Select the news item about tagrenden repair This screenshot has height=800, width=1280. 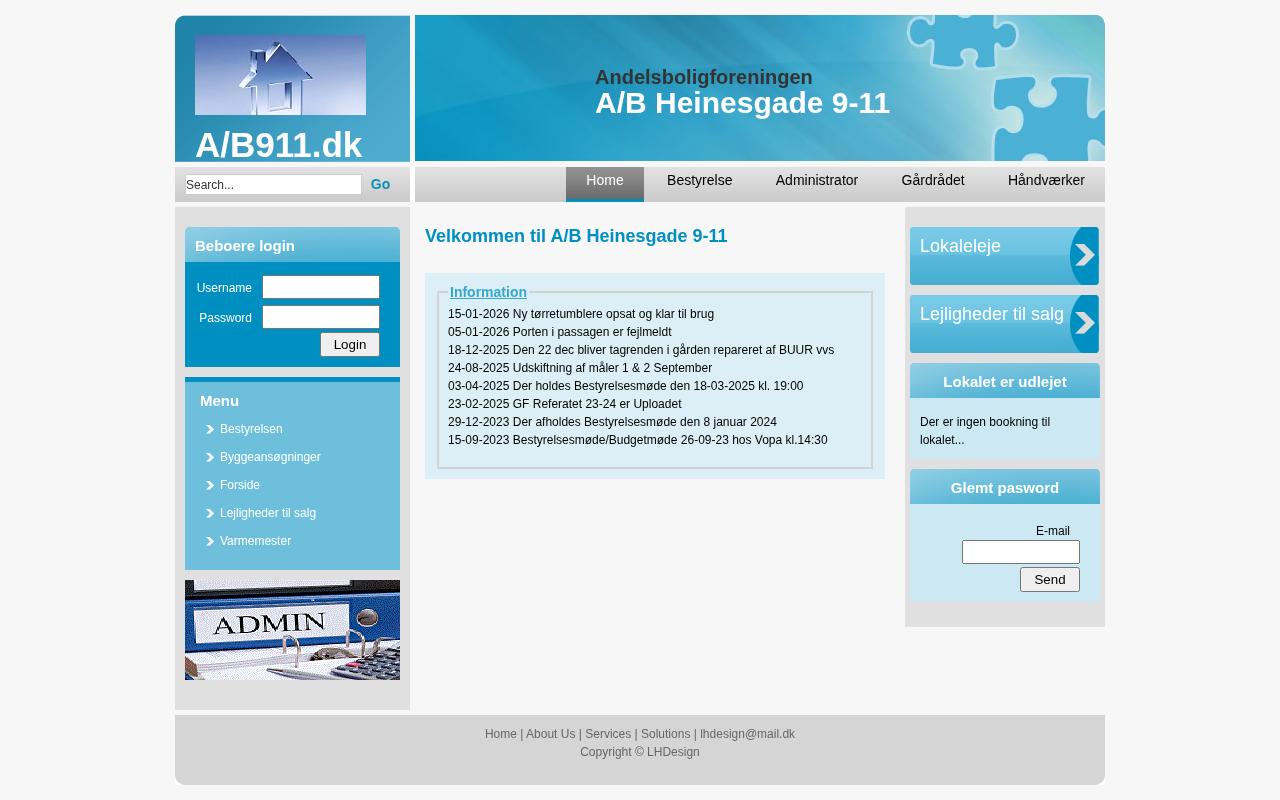[641, 350]
